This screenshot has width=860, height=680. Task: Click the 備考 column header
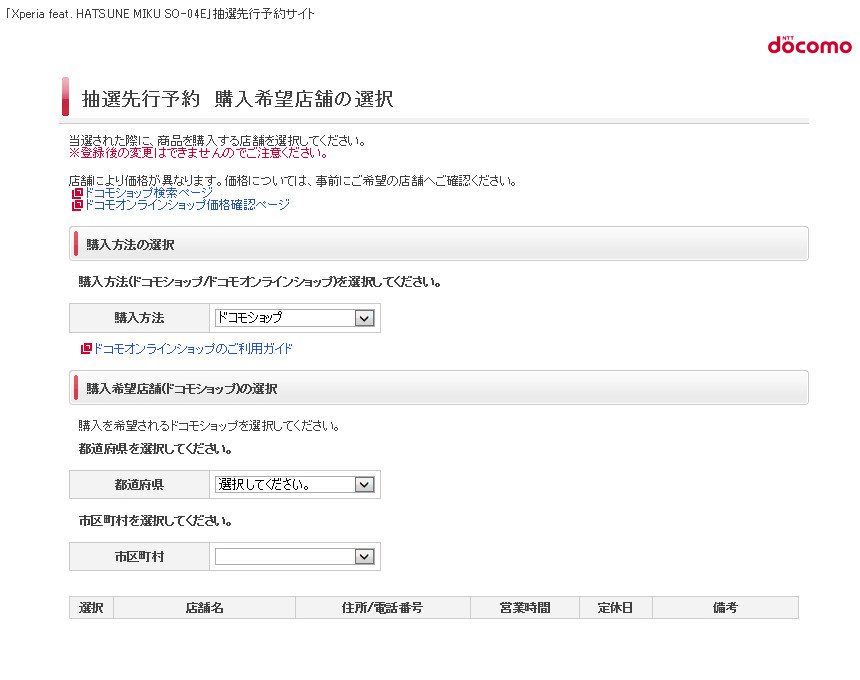click(x=725, y=608)
